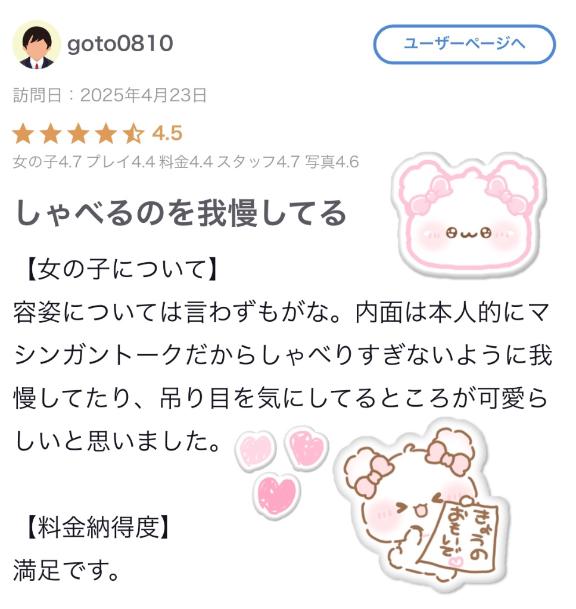Open the ユーザーページへ button

point(464,44)
